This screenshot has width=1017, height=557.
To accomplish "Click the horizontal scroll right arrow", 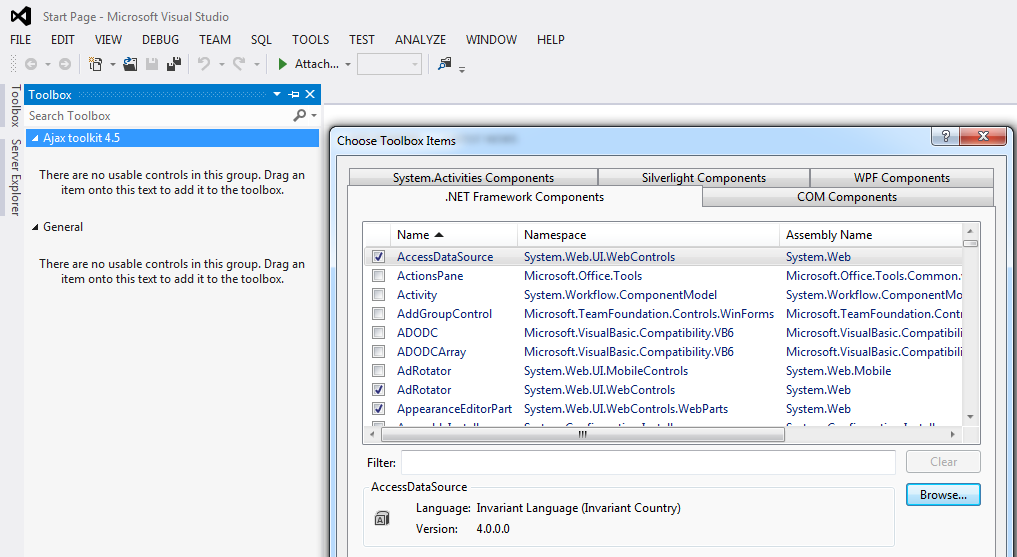I will 953,434.
